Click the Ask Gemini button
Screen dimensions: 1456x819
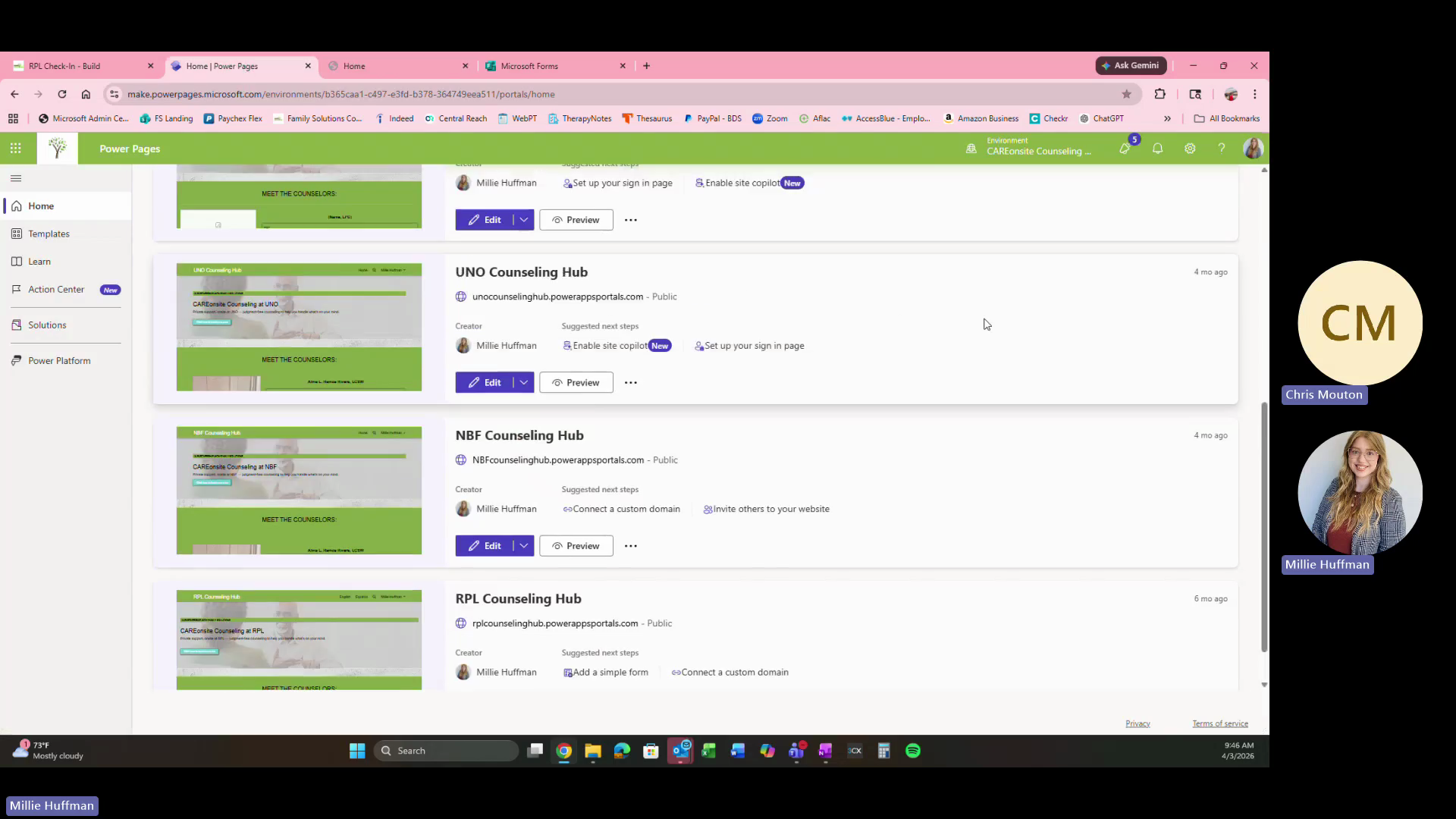pos(1131,66)
